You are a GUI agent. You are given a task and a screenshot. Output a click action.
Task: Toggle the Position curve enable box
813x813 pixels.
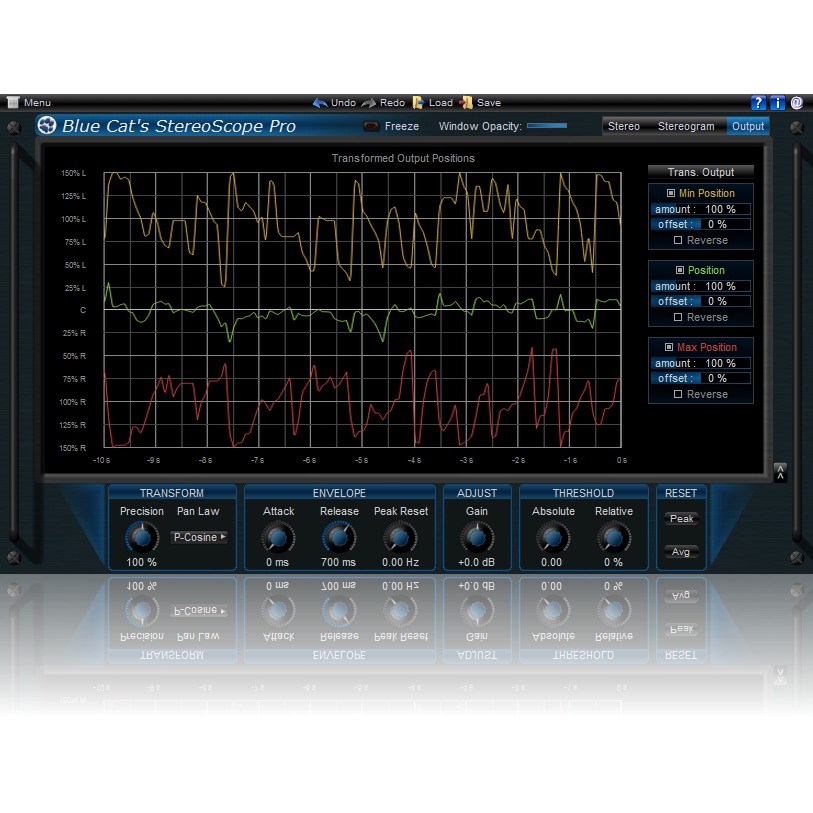pos(680,270)
